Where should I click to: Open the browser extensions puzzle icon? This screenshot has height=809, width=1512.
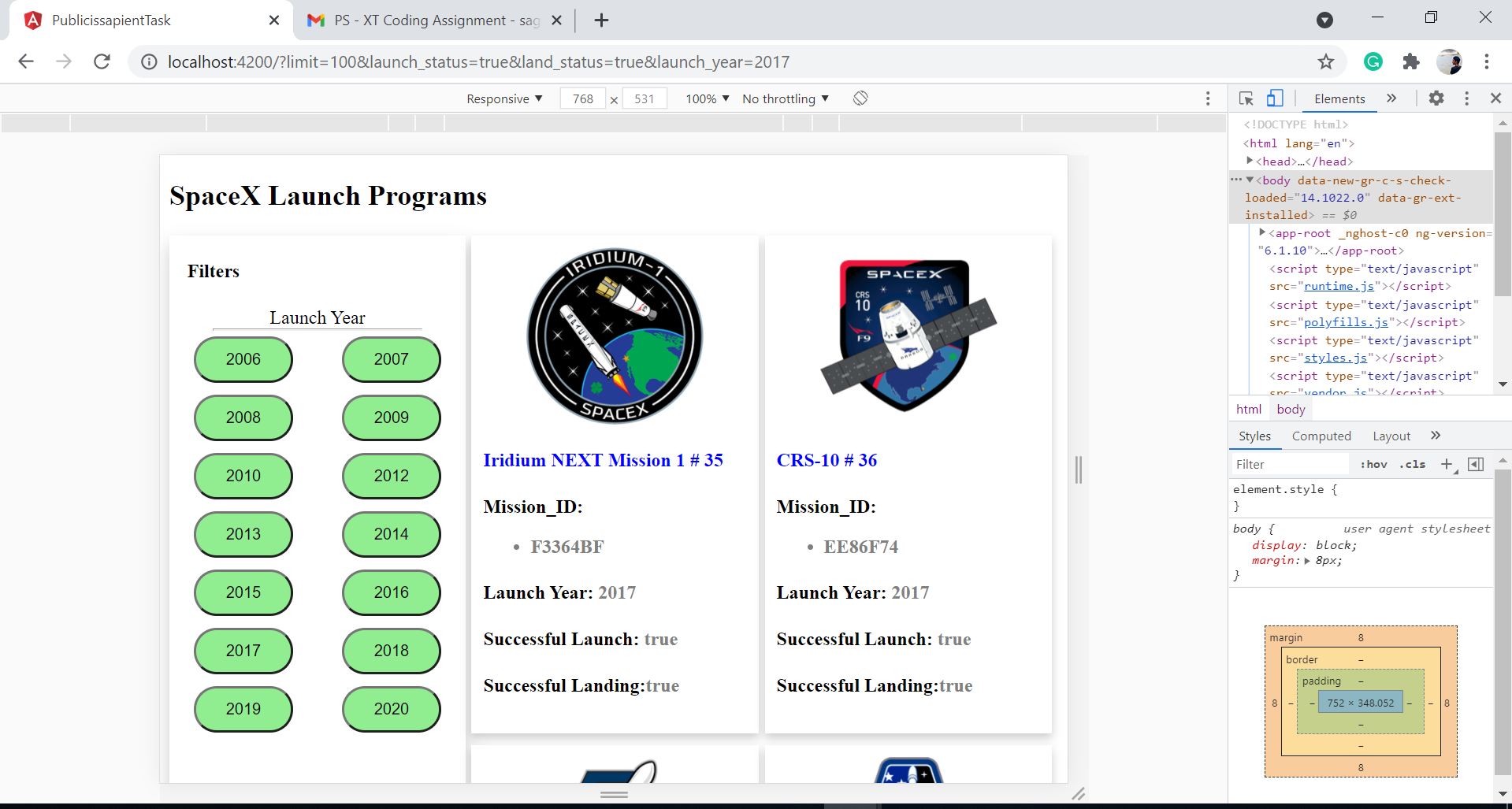pos(1411,61)
